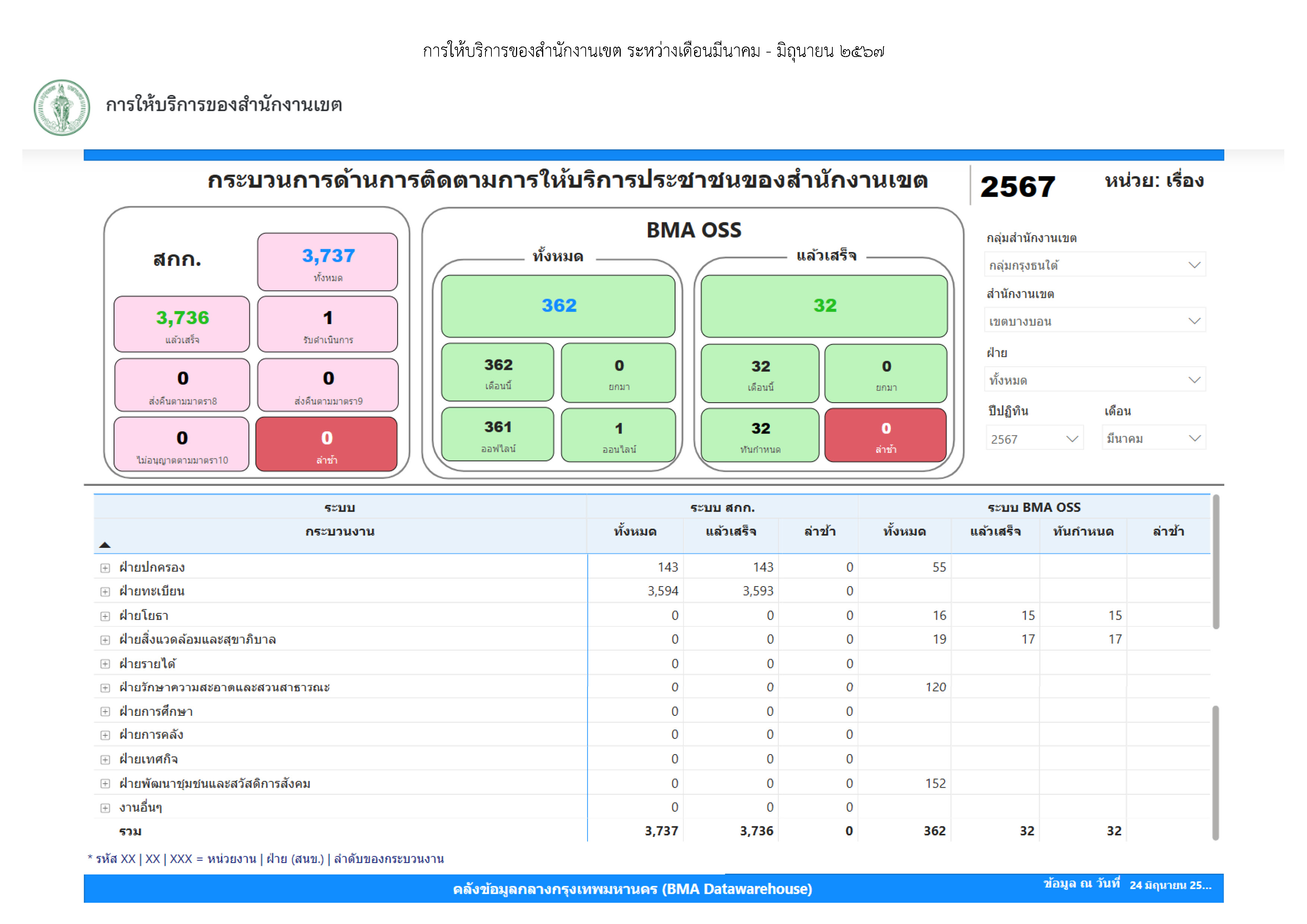Click the ระบบ สกก. column group header
The width and height of the screenshot is (1307, 924).
(x=722, y=507)
